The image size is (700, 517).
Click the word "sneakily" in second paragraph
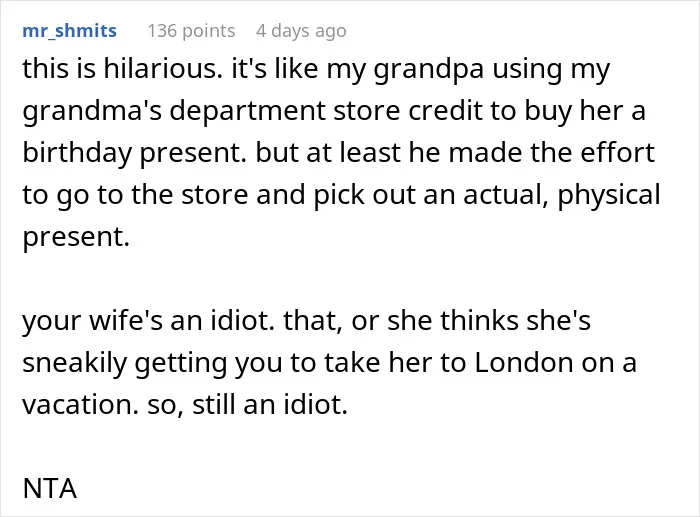click(x=75, y=364)
